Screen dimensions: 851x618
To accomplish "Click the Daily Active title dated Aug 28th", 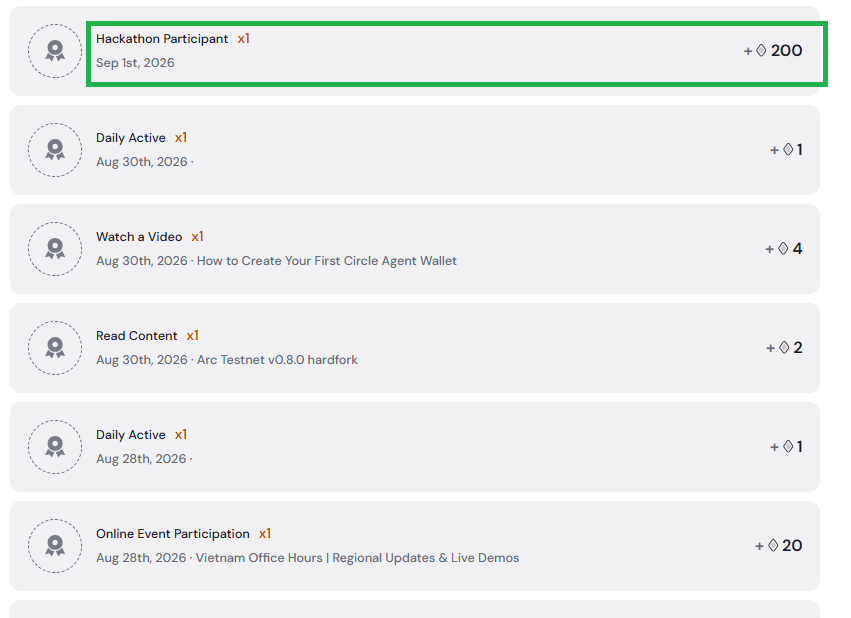I will (131, 435).
